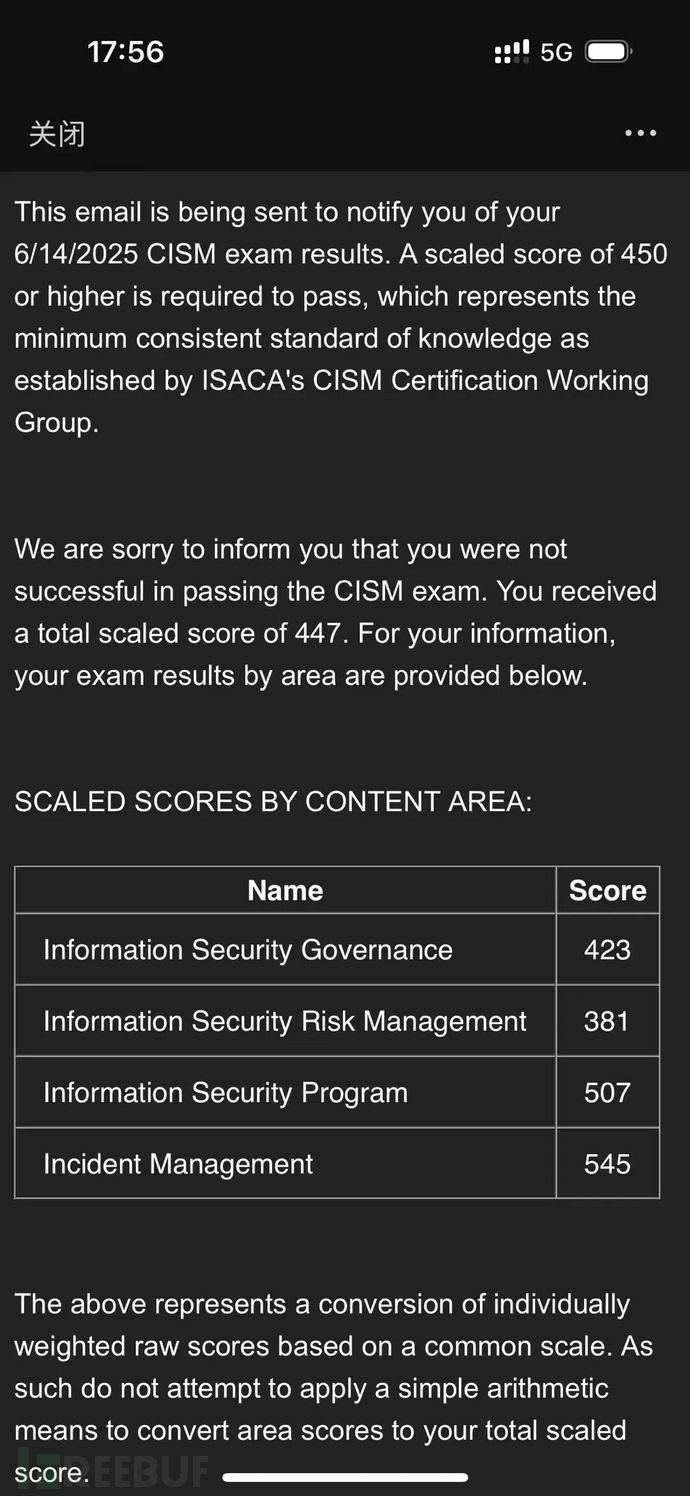Image resolution: width=690 pixels, height=1496 pixels.
Task: Select the Incident Management row
Action: click(178, 1164)
